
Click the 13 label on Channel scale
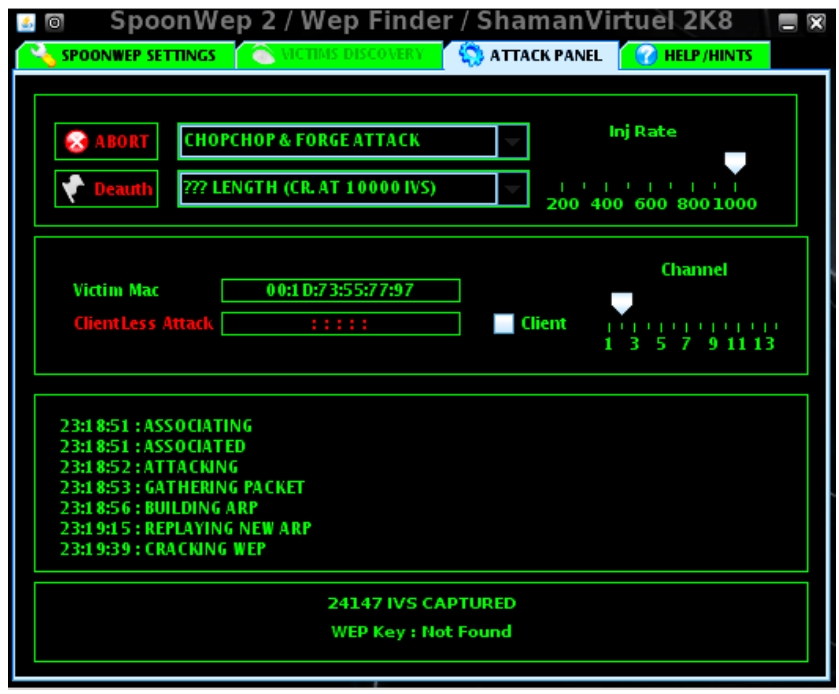(764, 344)
